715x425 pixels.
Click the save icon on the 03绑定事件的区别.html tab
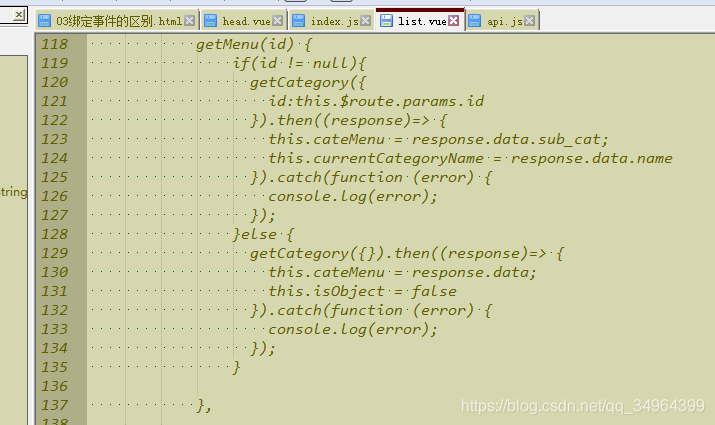(44, 21)
